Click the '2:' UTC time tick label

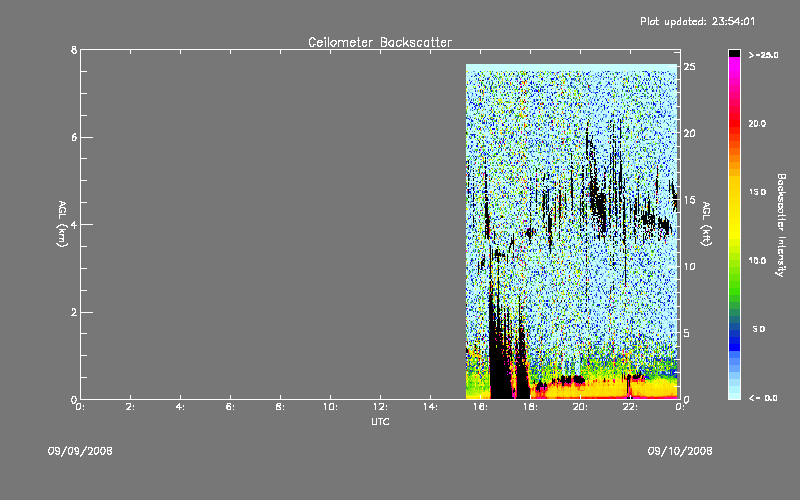pos(131,407)
